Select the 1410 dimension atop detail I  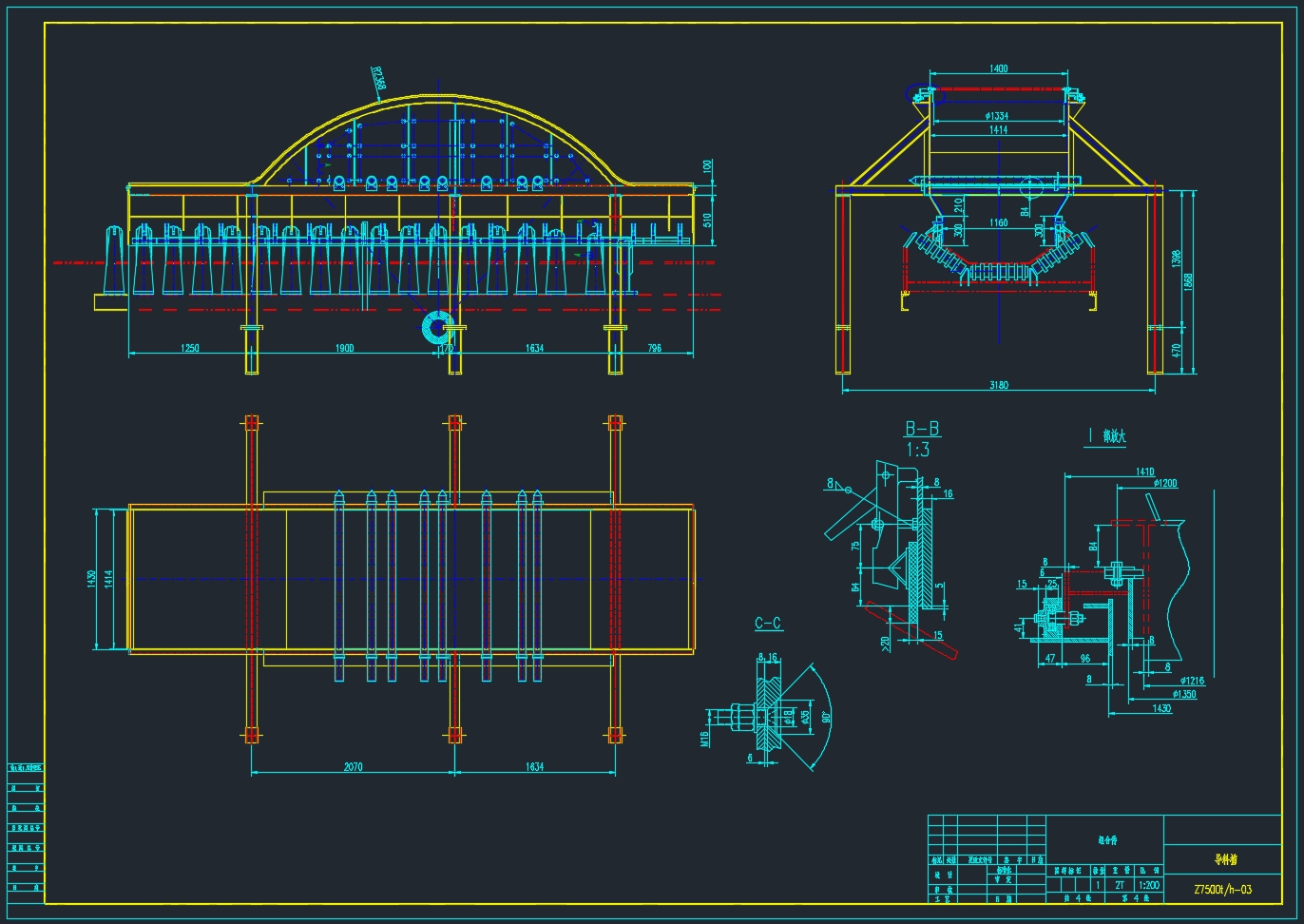(x=1145, y=472)
